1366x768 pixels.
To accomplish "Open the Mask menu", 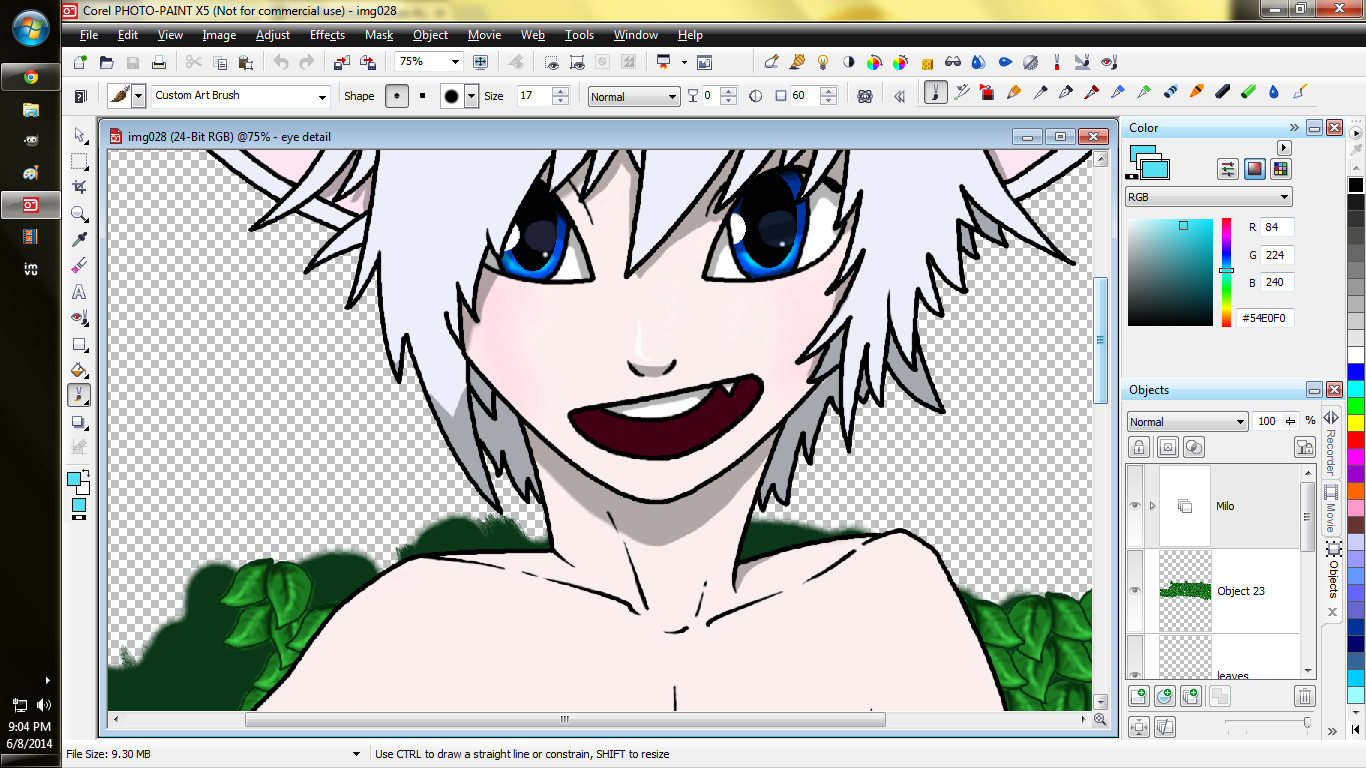I will (379, 34).
